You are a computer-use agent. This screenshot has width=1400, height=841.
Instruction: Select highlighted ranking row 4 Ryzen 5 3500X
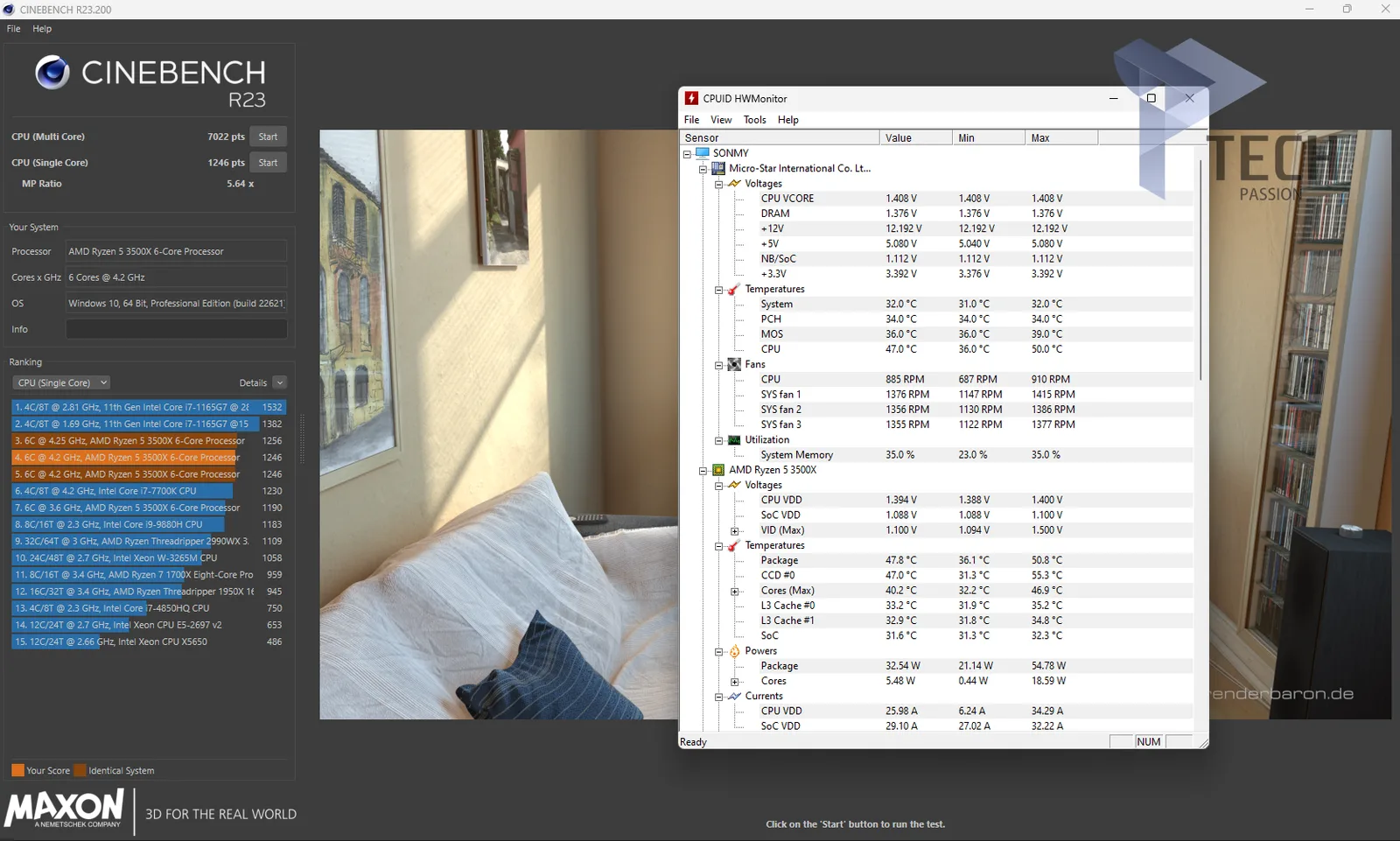tap(149, 457)
